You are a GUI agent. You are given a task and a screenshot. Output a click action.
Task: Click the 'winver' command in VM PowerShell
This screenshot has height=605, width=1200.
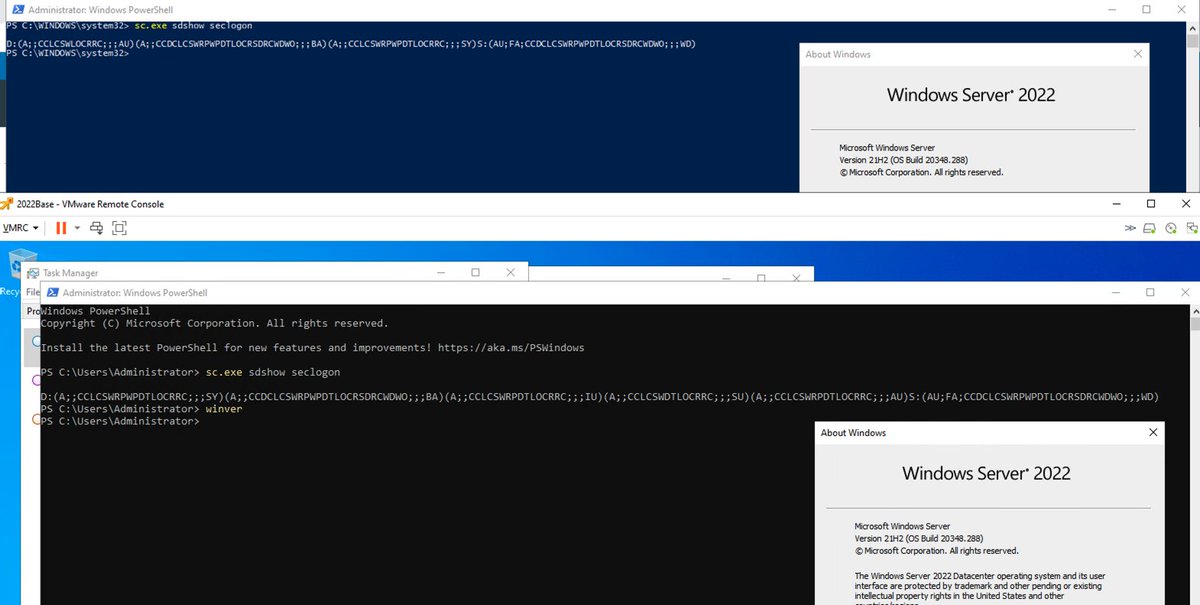pyautogui.click(x=223, y=409)
